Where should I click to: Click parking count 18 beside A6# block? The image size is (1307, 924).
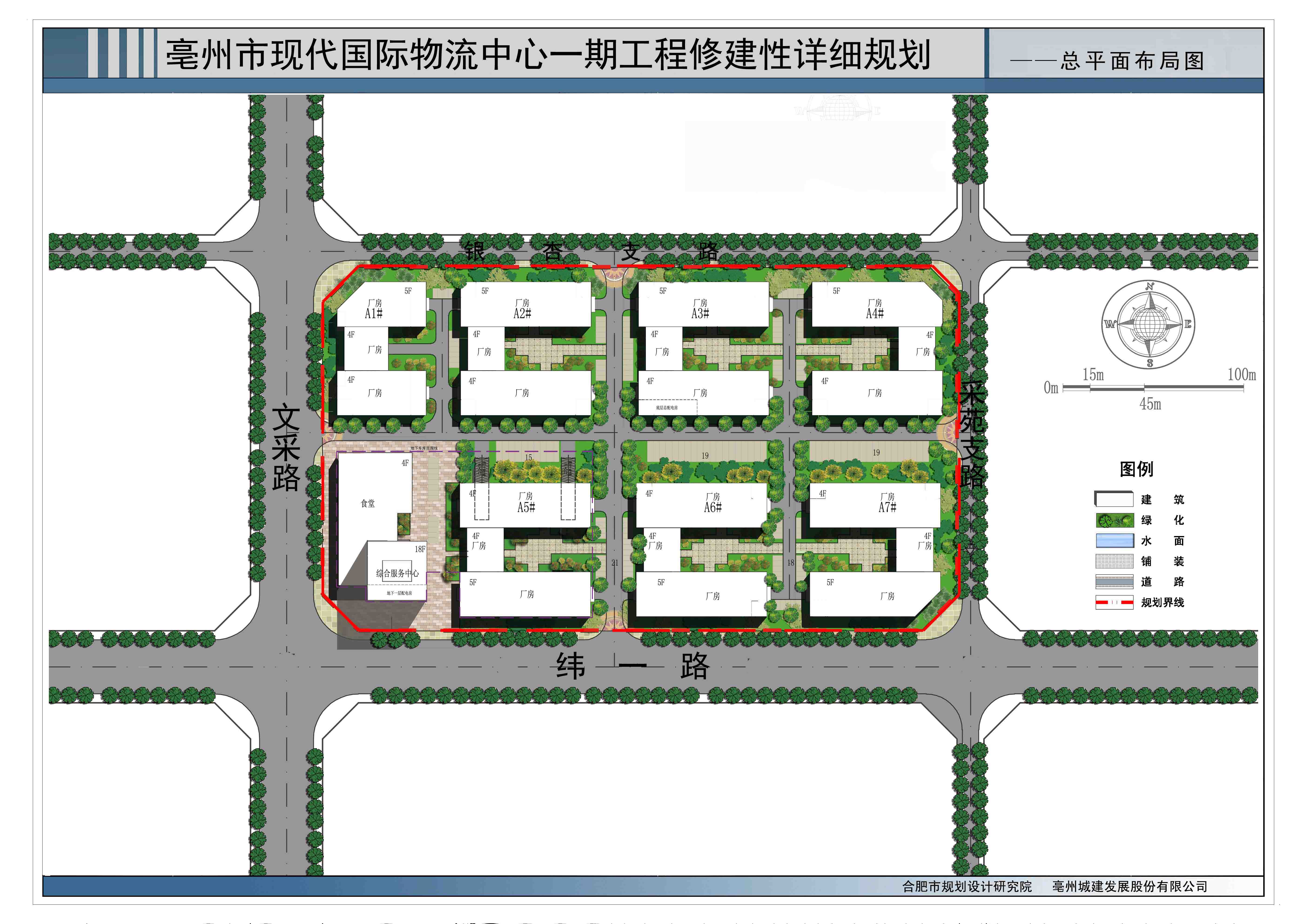tap(791, 563)
